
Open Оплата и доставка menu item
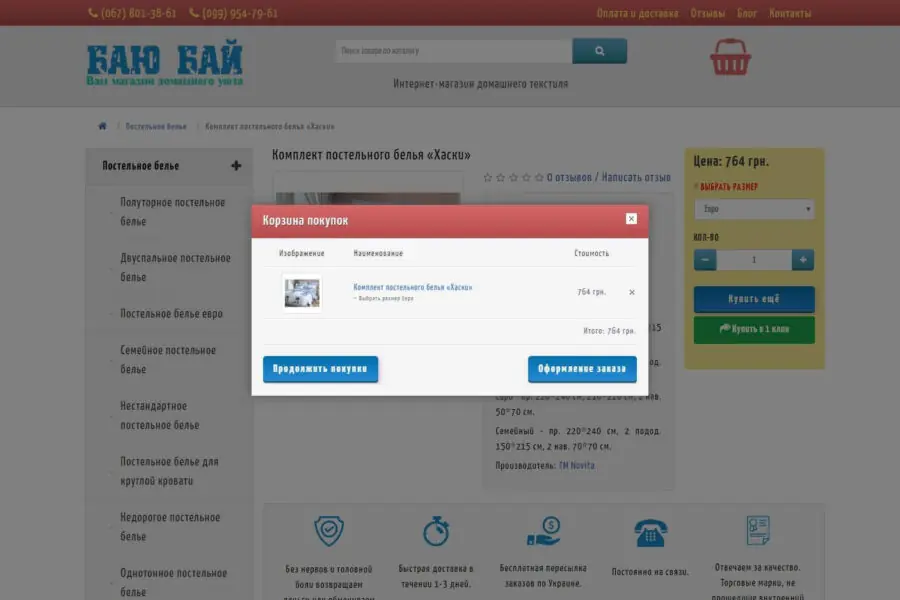point(637,13)
